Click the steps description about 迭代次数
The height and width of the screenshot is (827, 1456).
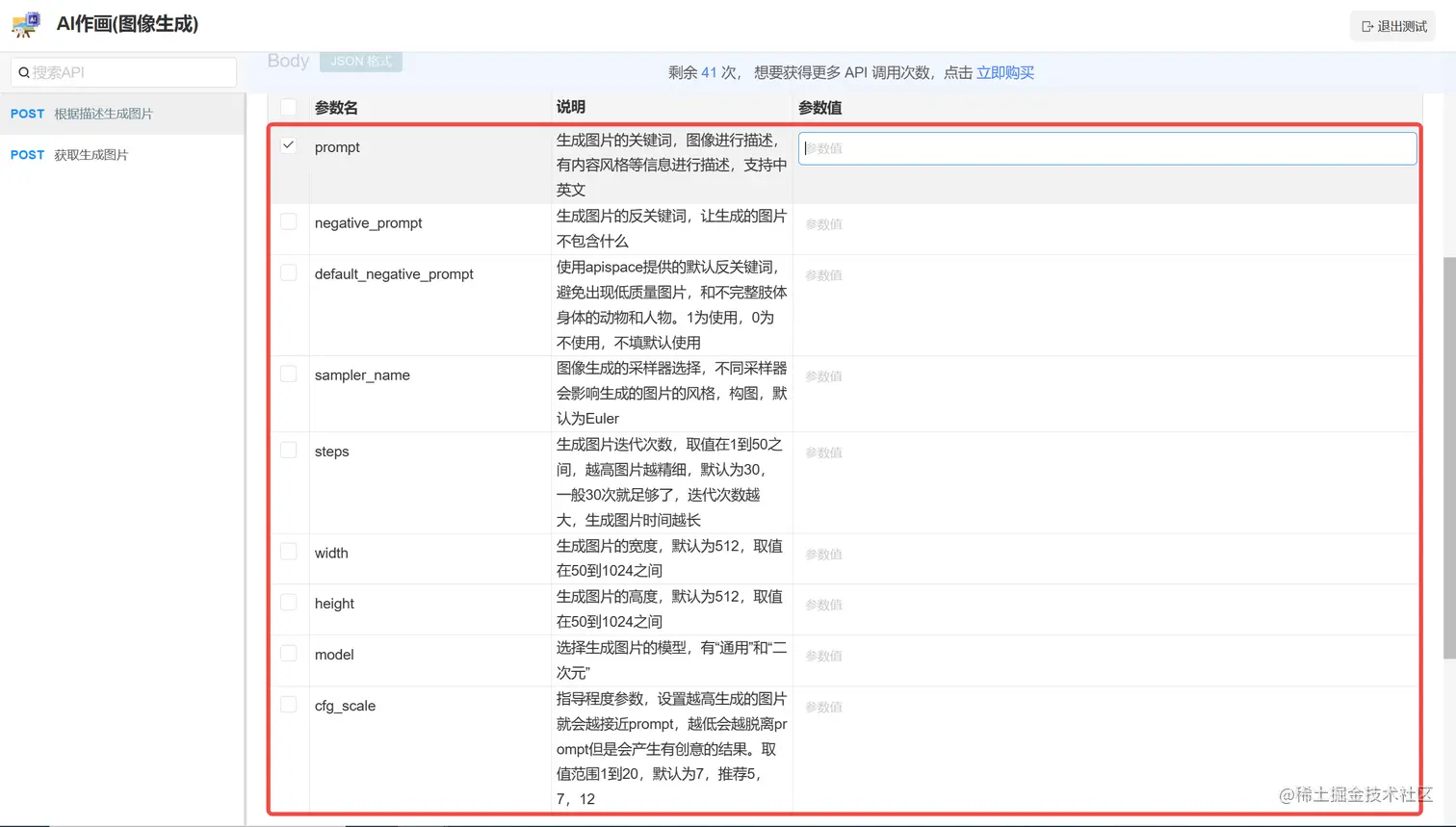(x=670, y=482)
